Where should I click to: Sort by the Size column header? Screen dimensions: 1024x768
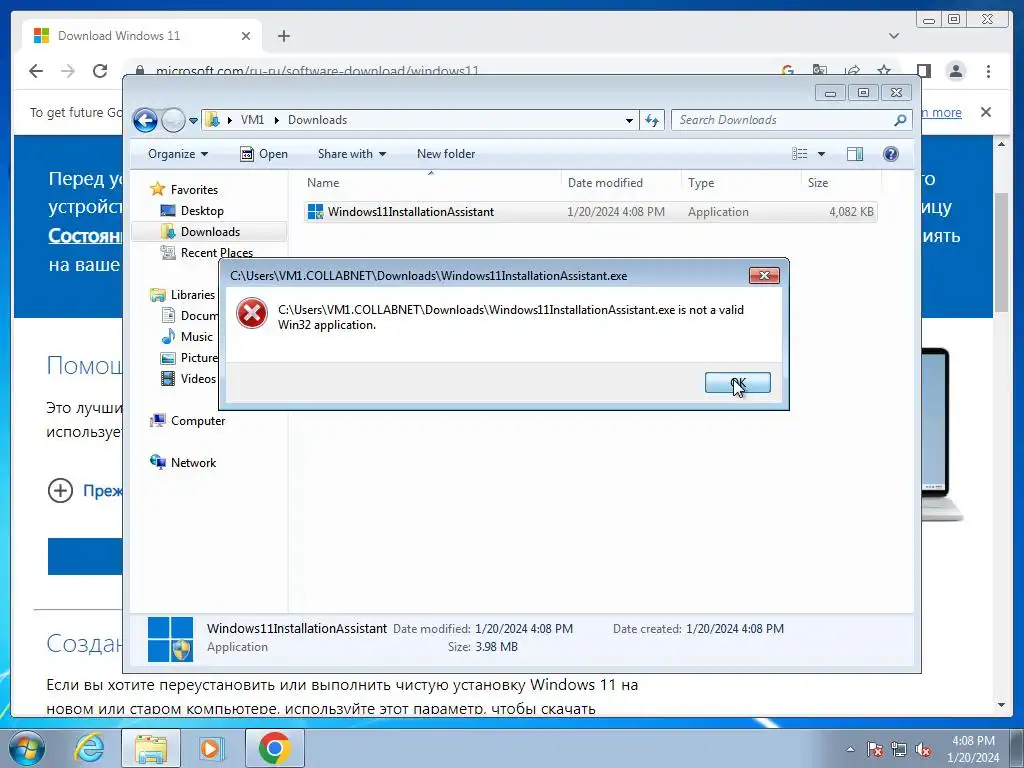(x=841, y=183)
